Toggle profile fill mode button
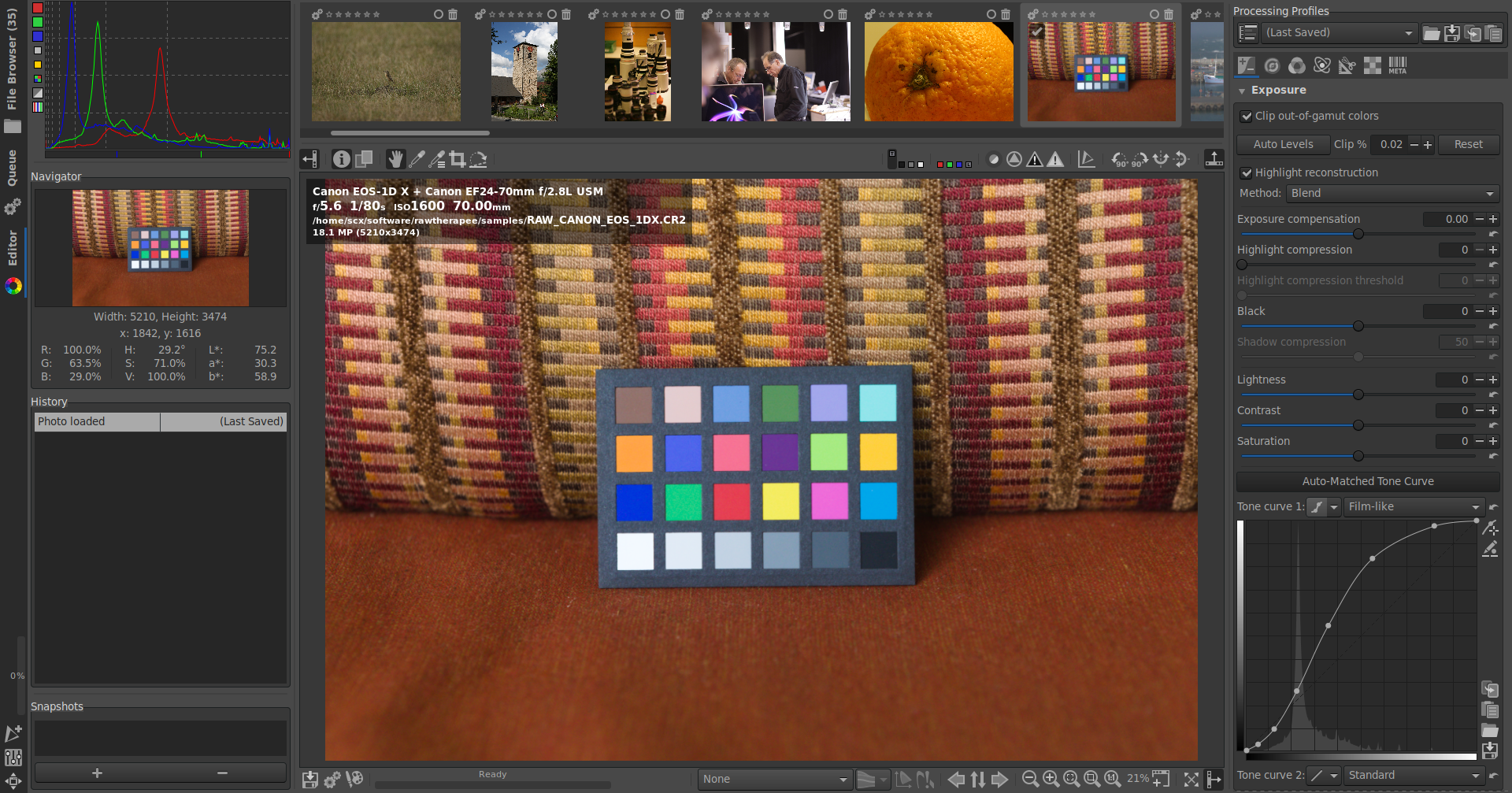 [x=1247, y=33]
